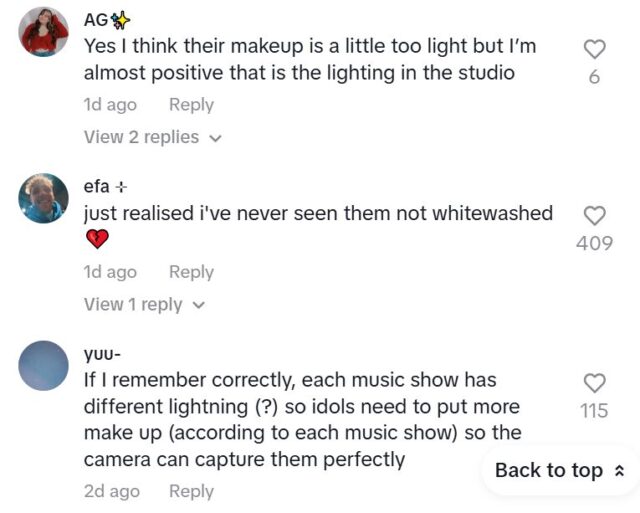Click the double-arrow icon in Back to top
This screenshot has height=513, width=640.
click(619, 471)
